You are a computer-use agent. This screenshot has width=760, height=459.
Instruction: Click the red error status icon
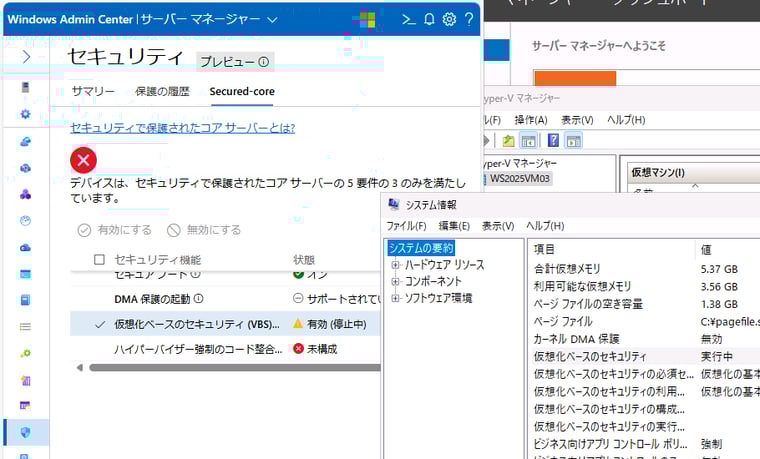[83, 160]
